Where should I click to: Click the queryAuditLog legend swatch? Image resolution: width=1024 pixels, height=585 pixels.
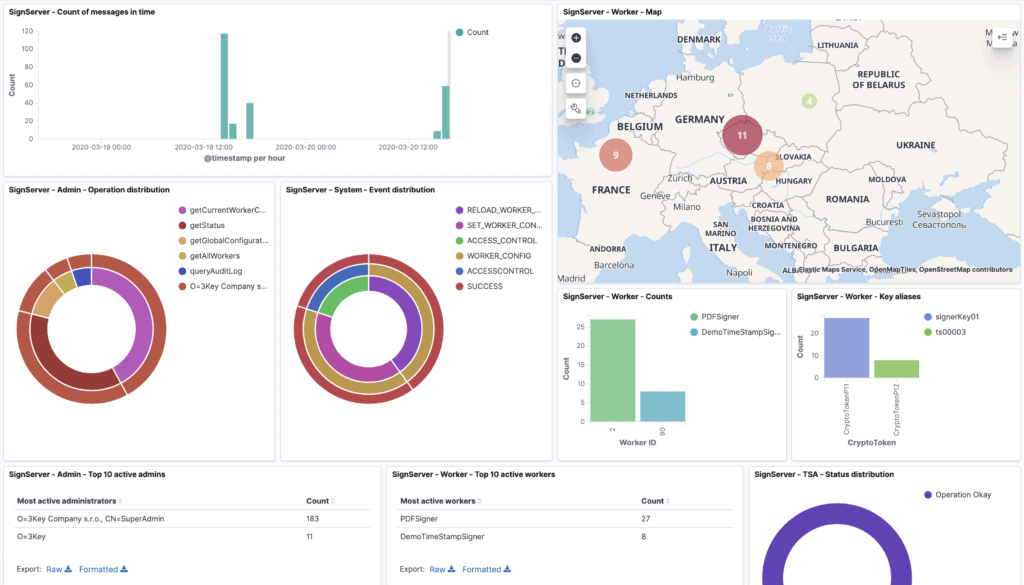point(183,271)
